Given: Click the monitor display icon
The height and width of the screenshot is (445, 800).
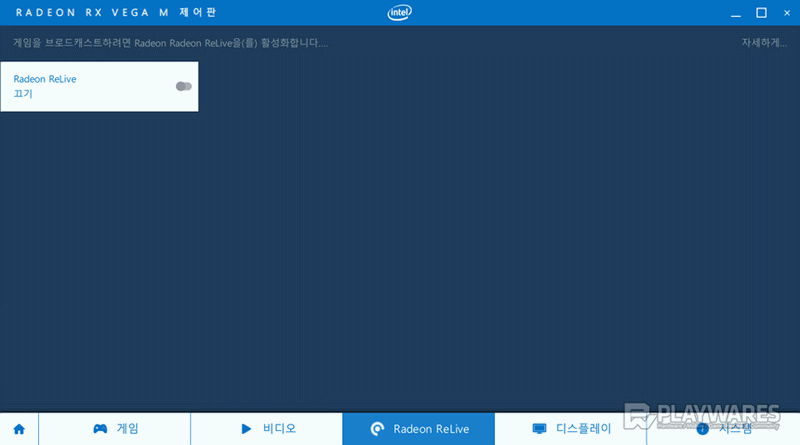Looking at the screenshot, I should (540, 429).
